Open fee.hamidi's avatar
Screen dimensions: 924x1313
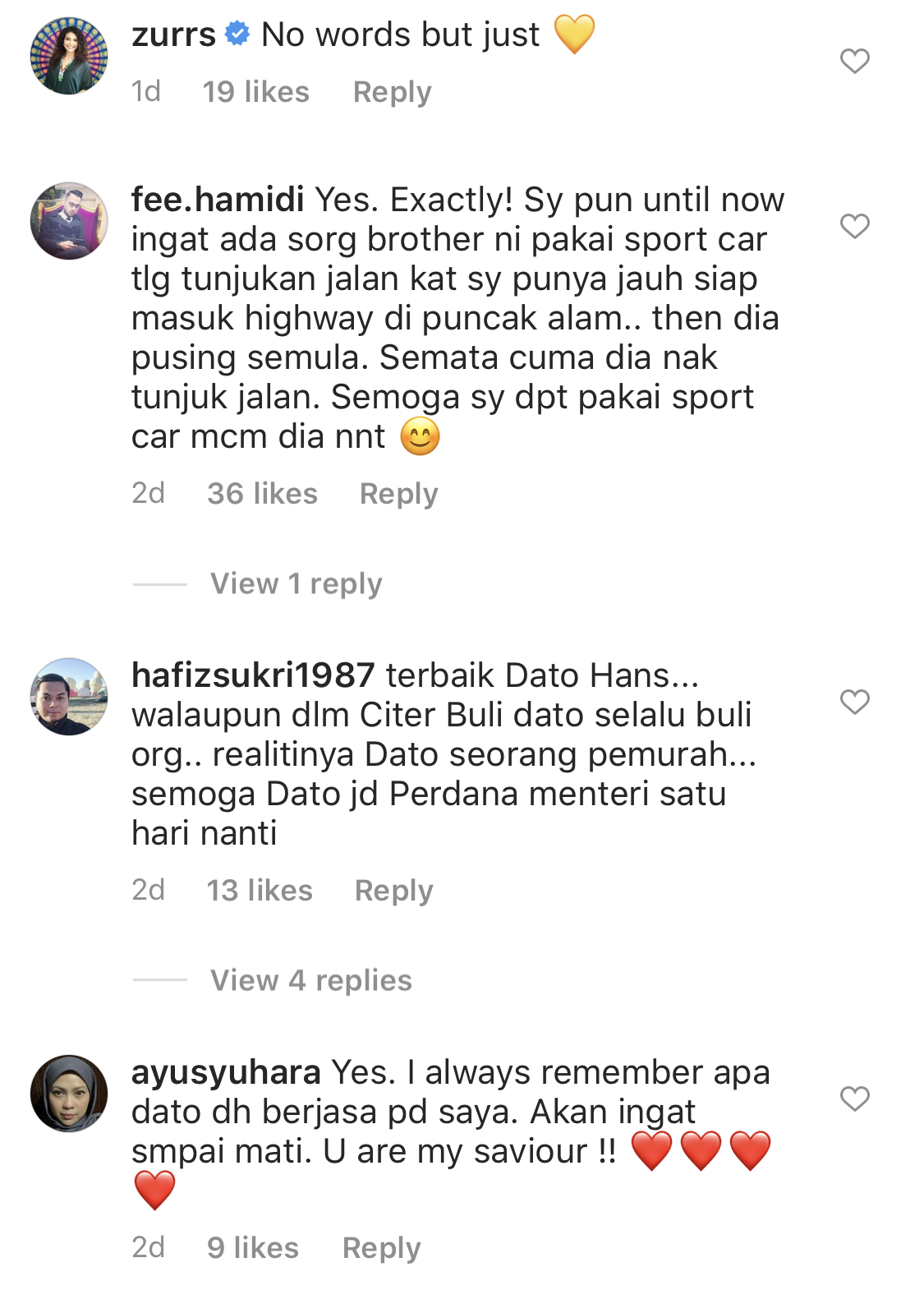(x=69, y=221)
